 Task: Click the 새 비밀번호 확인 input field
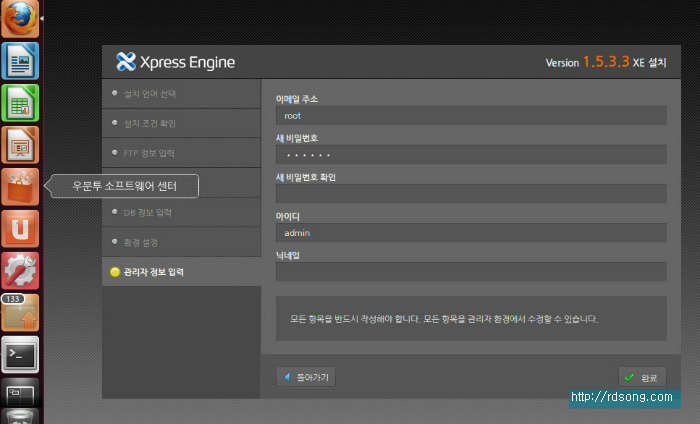471,194
